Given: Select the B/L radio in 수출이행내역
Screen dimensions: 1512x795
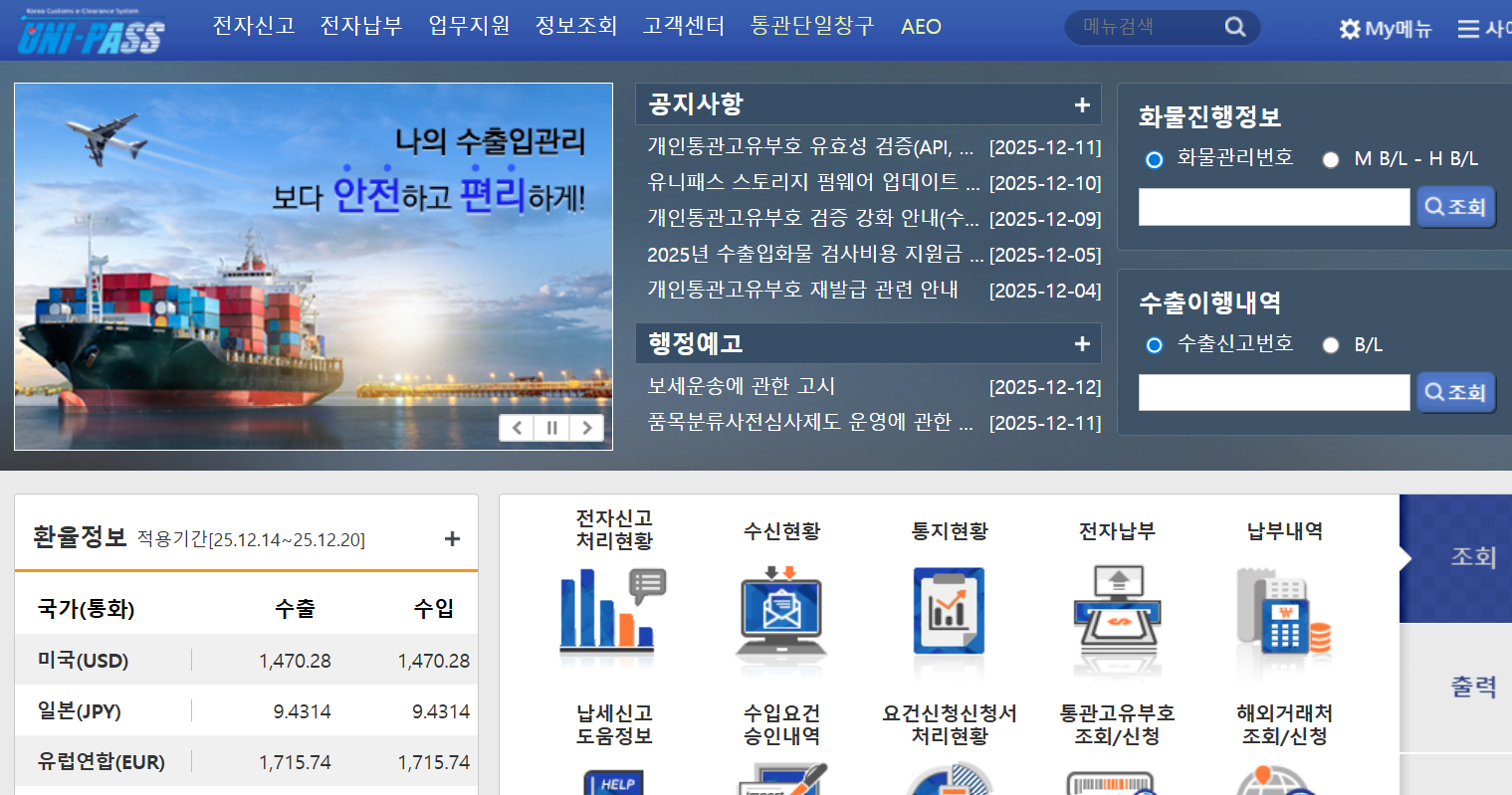Looking at the screenshot, I should (1331, 345).
